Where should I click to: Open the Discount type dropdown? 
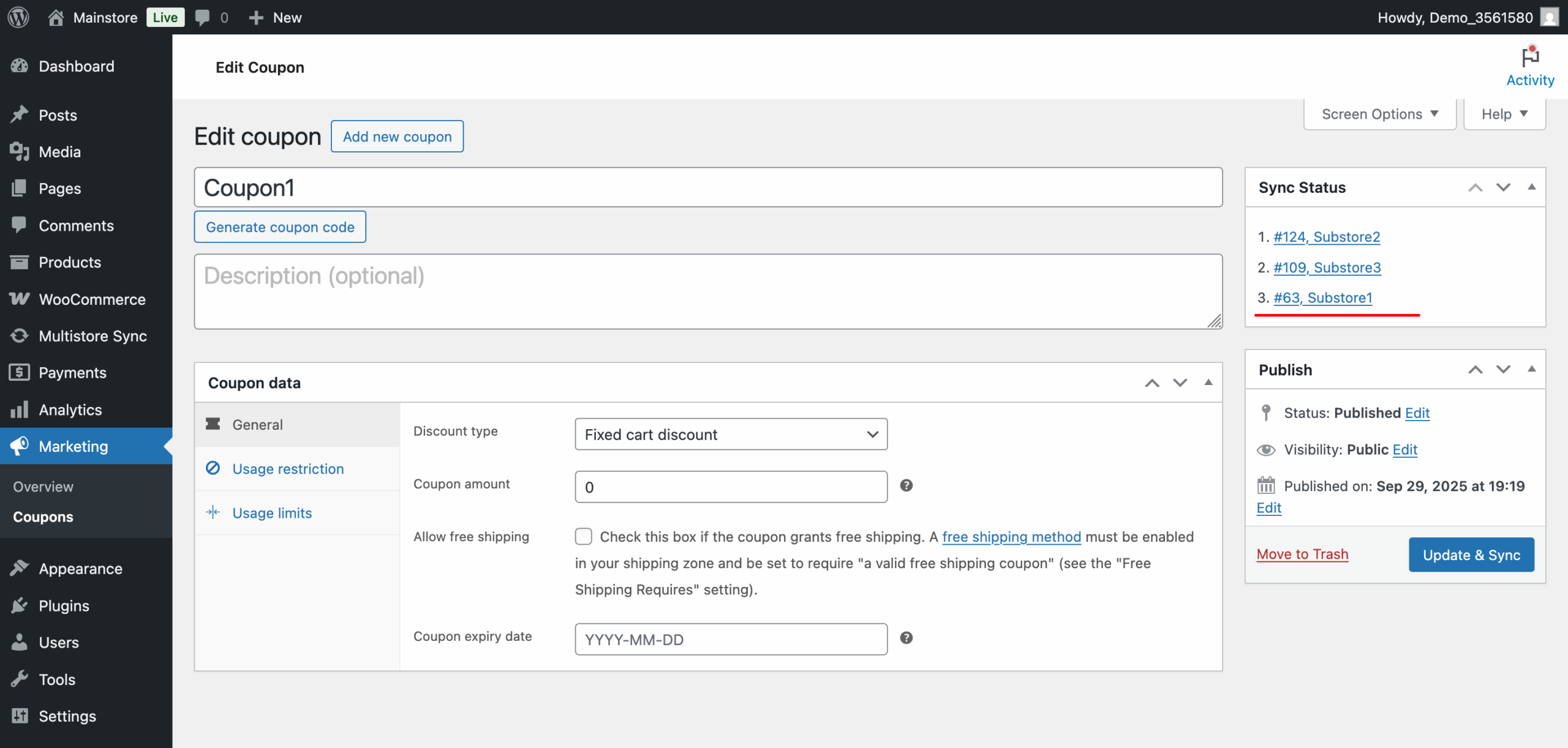(731, 434)
